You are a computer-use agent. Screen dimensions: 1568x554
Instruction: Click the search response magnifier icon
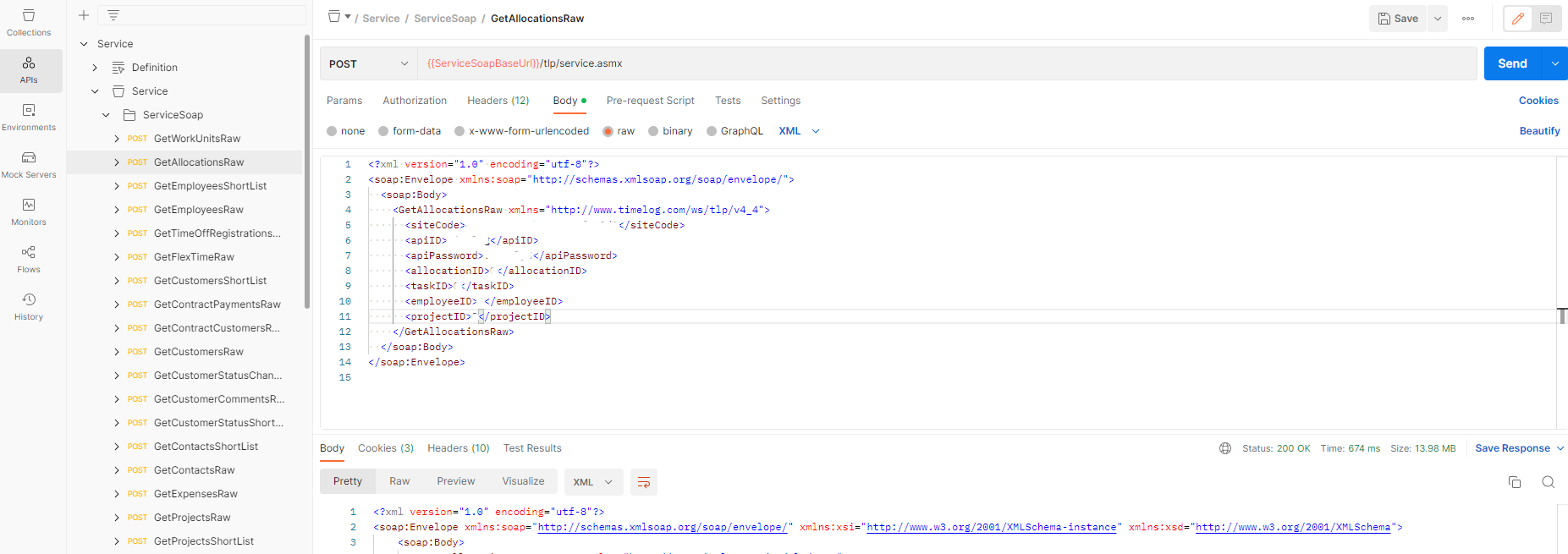click(x=1548, y=482)
